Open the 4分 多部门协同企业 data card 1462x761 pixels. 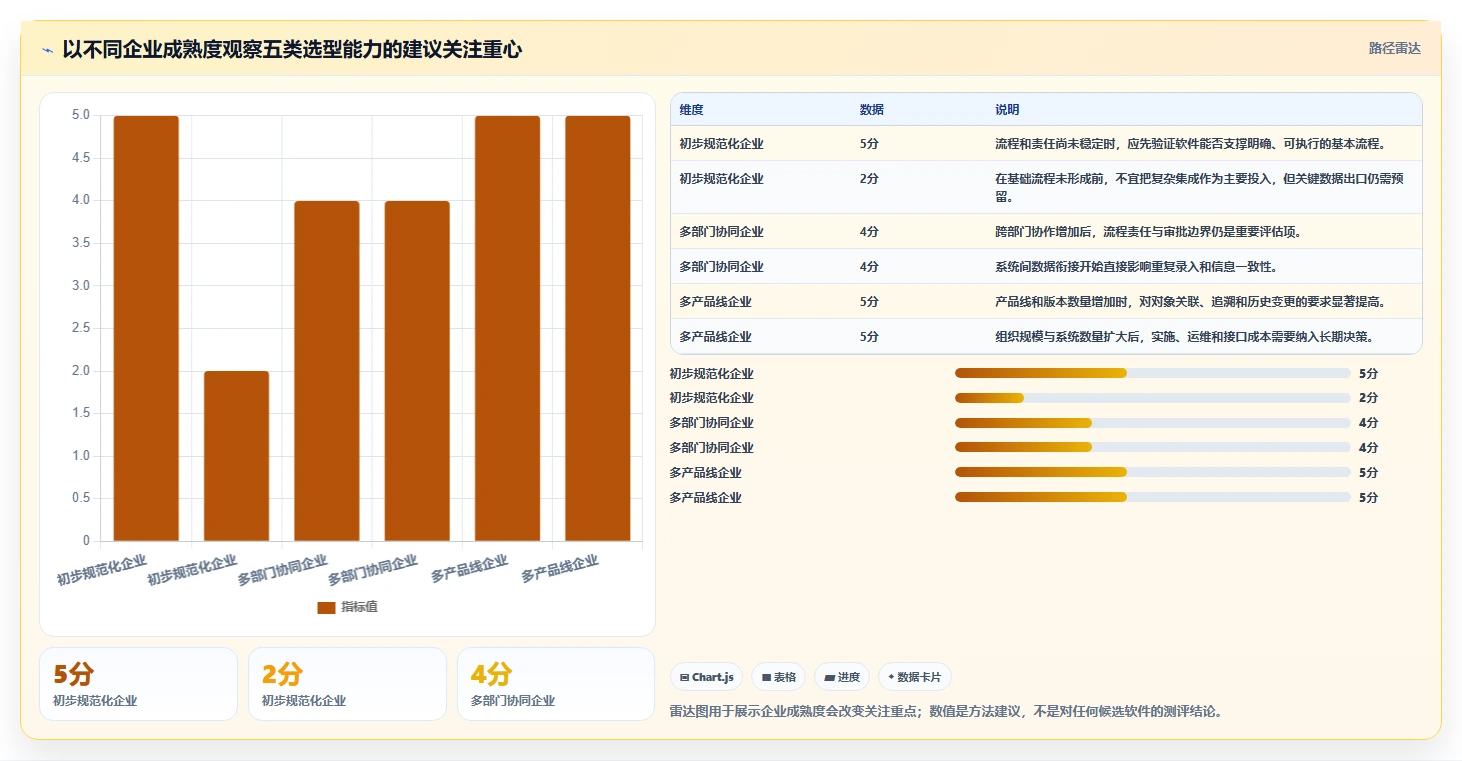[556, 684]
